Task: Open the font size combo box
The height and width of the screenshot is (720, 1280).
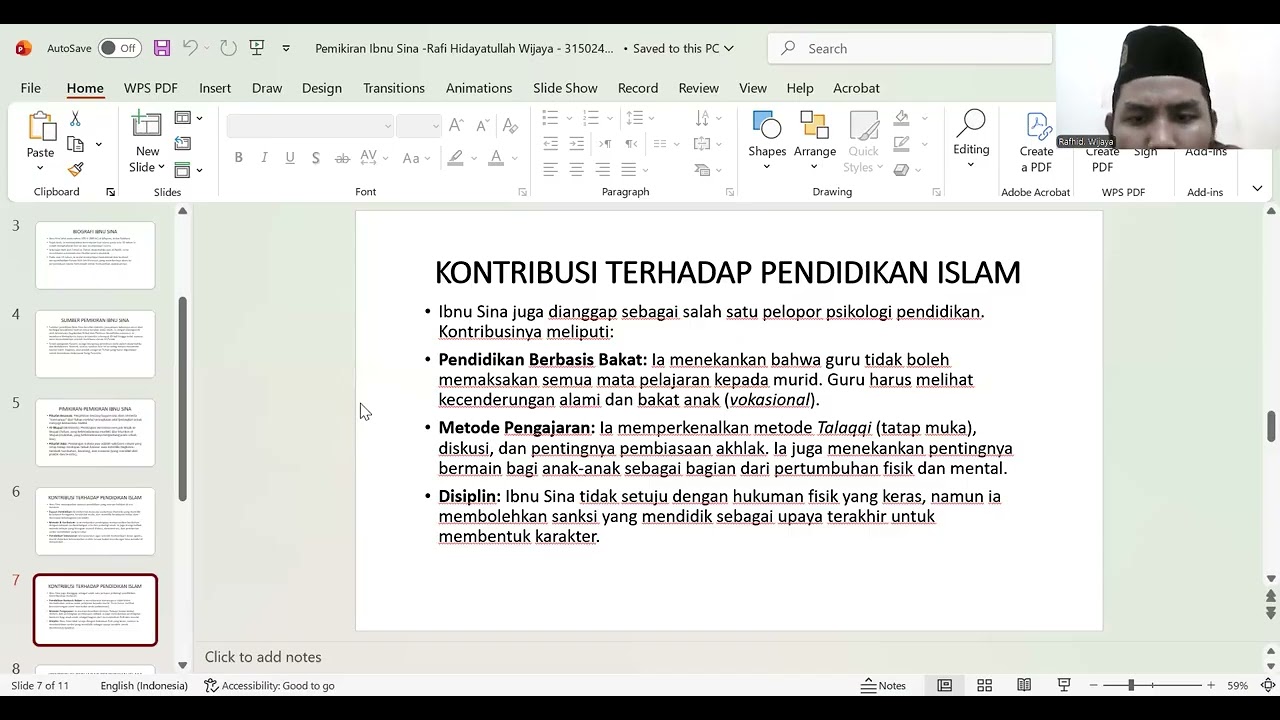Action: click(x=418, y=125)
